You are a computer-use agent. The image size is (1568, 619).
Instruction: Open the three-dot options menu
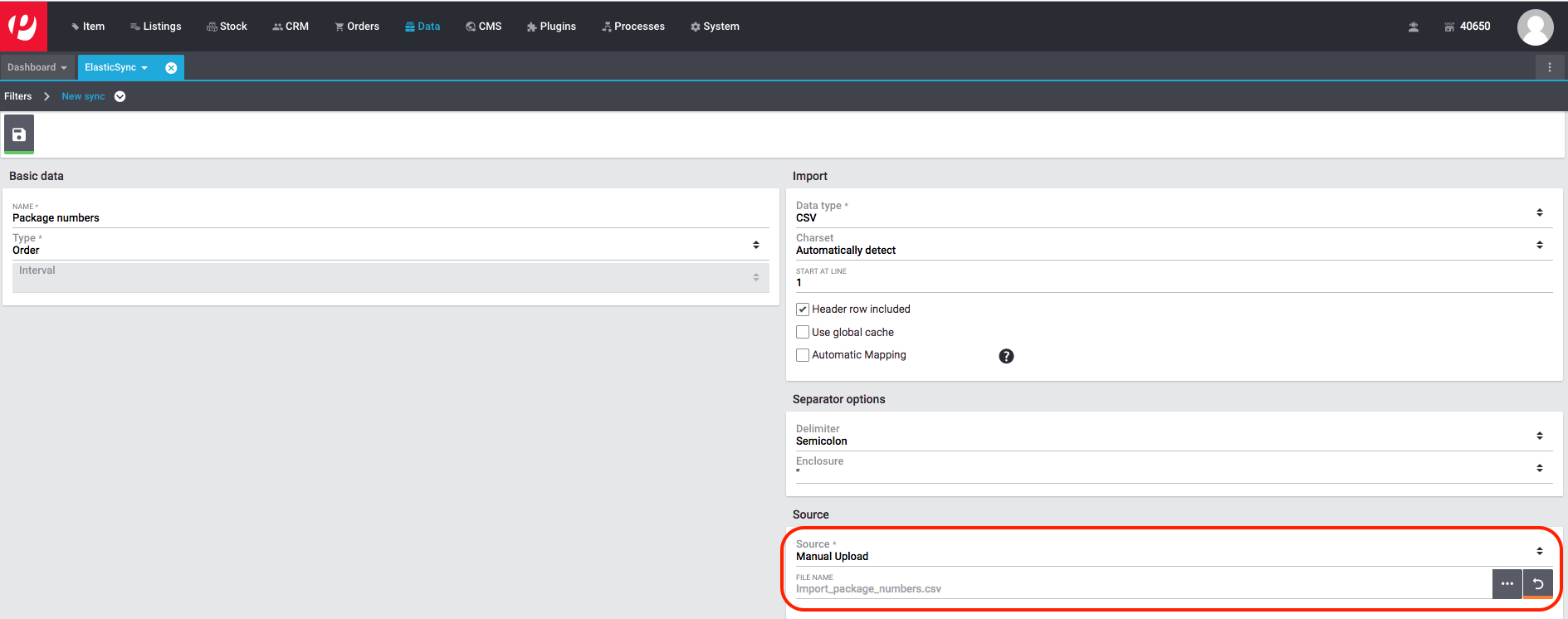(x=1549, y=68)
